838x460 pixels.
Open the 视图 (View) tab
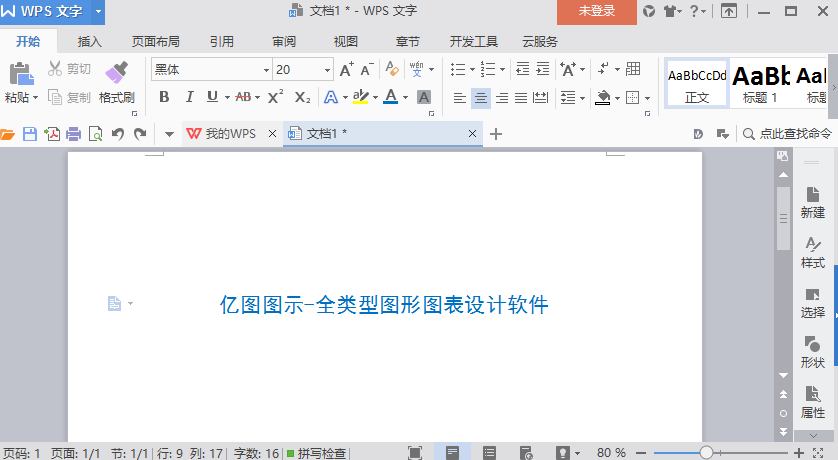(x=346, y=42)
